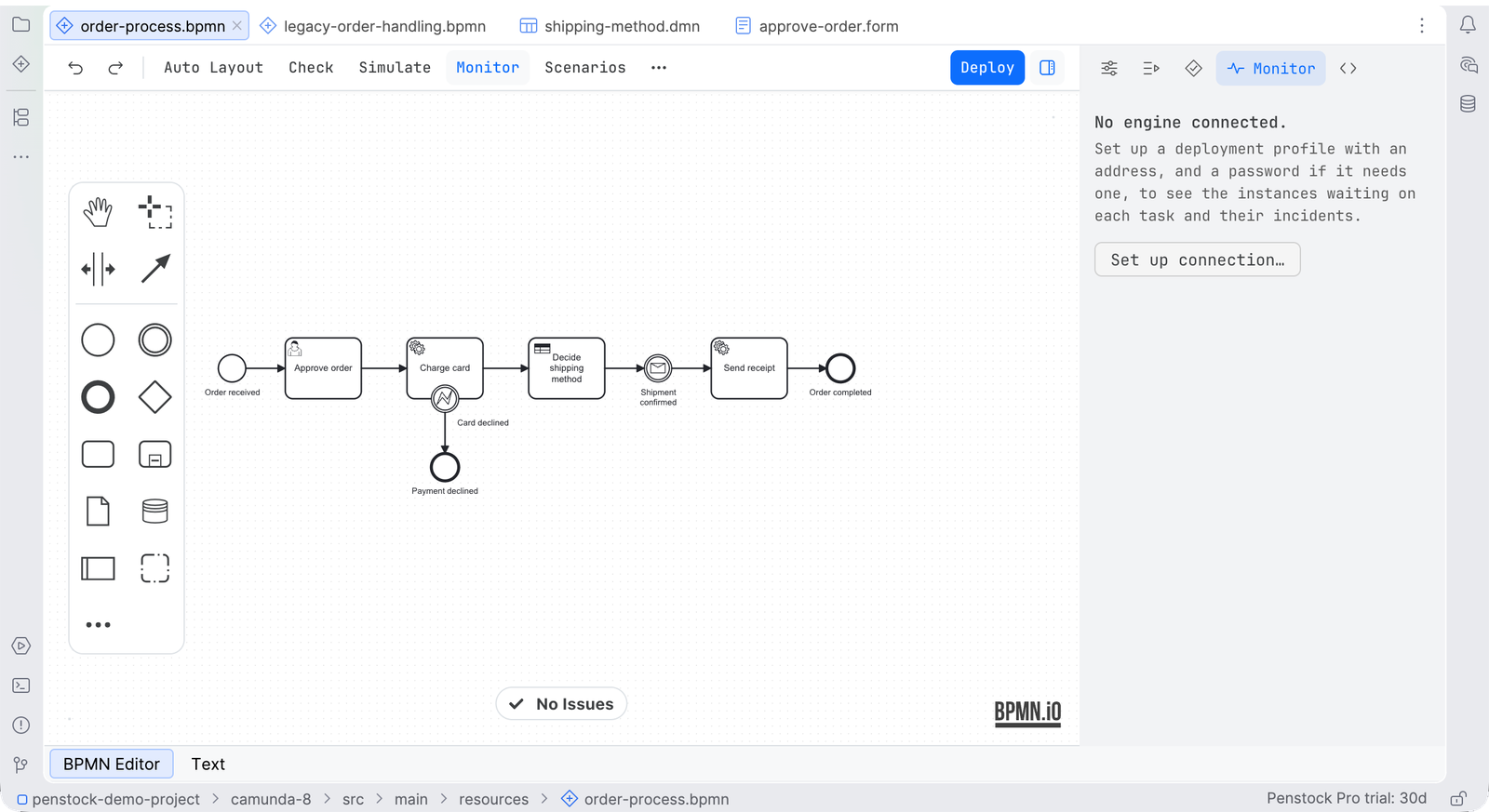This screenshot has width=1489, height=812.
Task: Open more palette tools
Action: pos(98,625)
